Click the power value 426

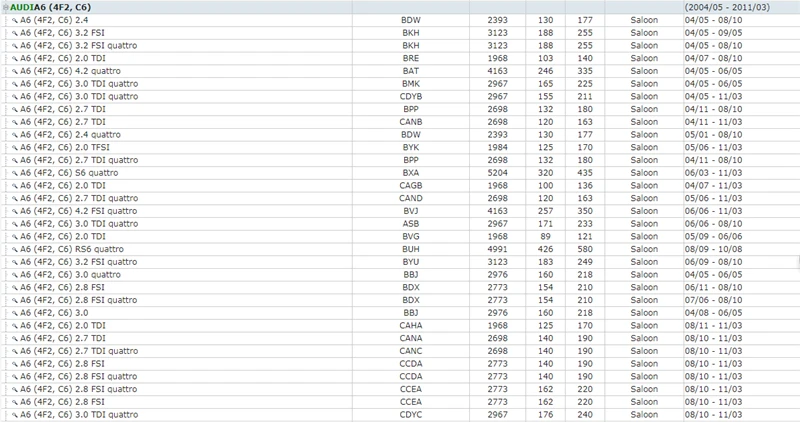tap(545, 250)
